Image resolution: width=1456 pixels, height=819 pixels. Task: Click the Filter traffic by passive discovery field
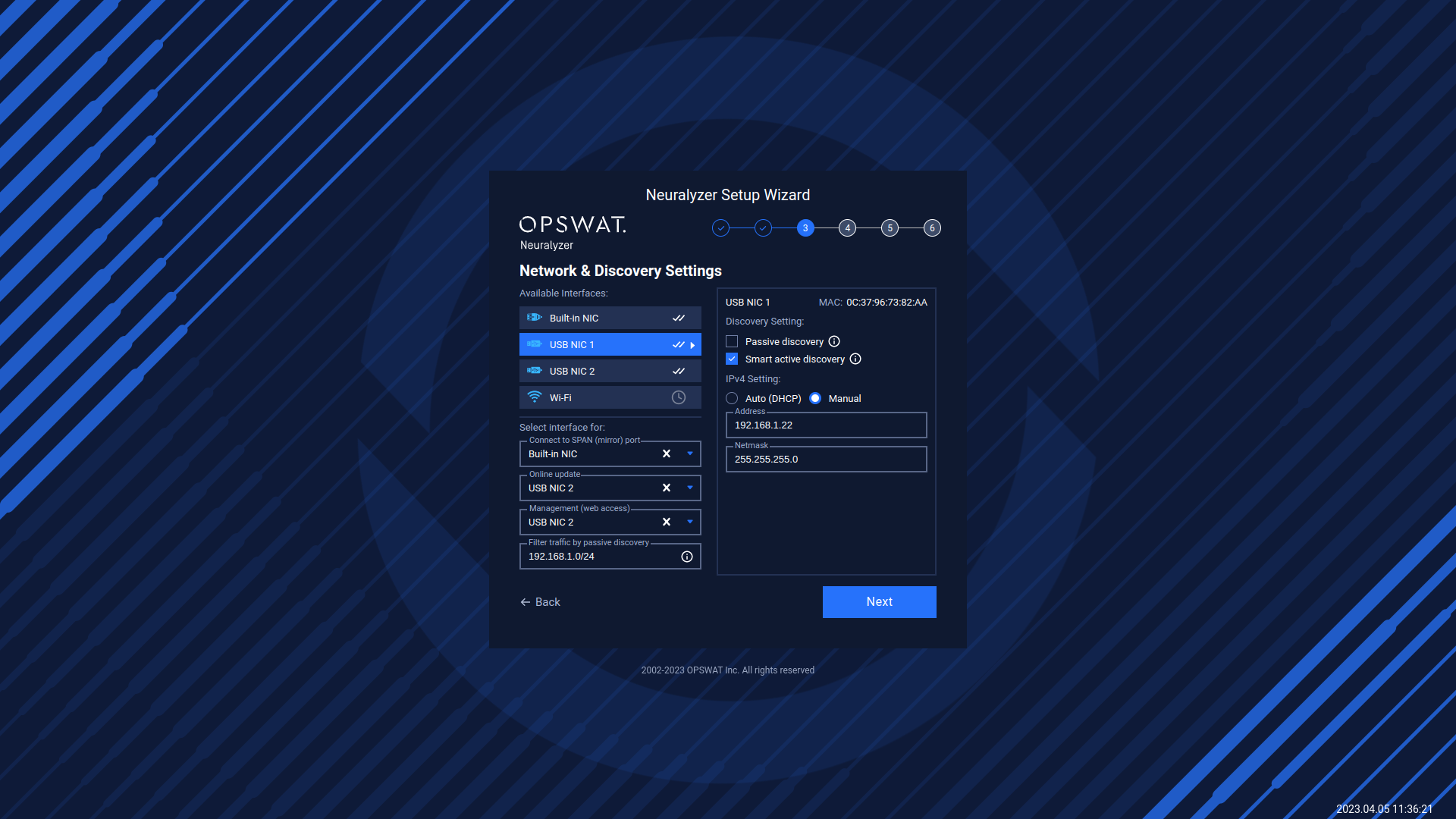point(610,556)
